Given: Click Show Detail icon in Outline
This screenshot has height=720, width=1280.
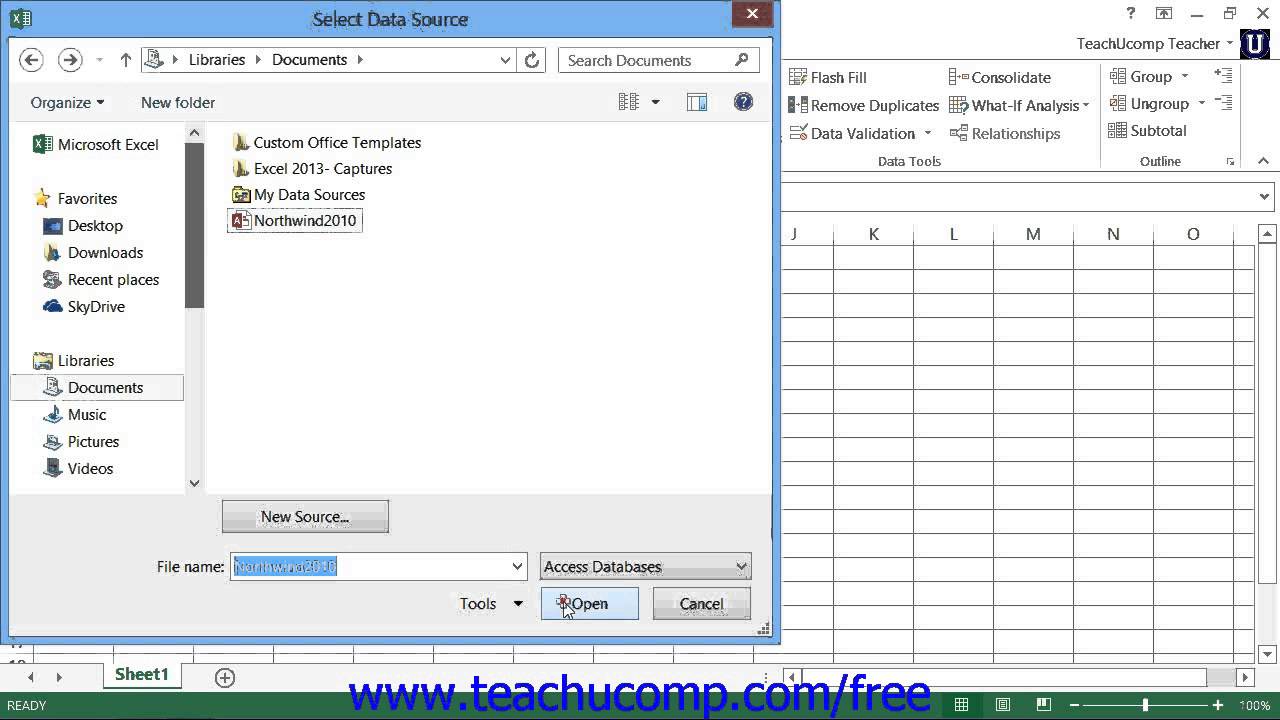Looking at the screenshot, I should click(1223, 75).
